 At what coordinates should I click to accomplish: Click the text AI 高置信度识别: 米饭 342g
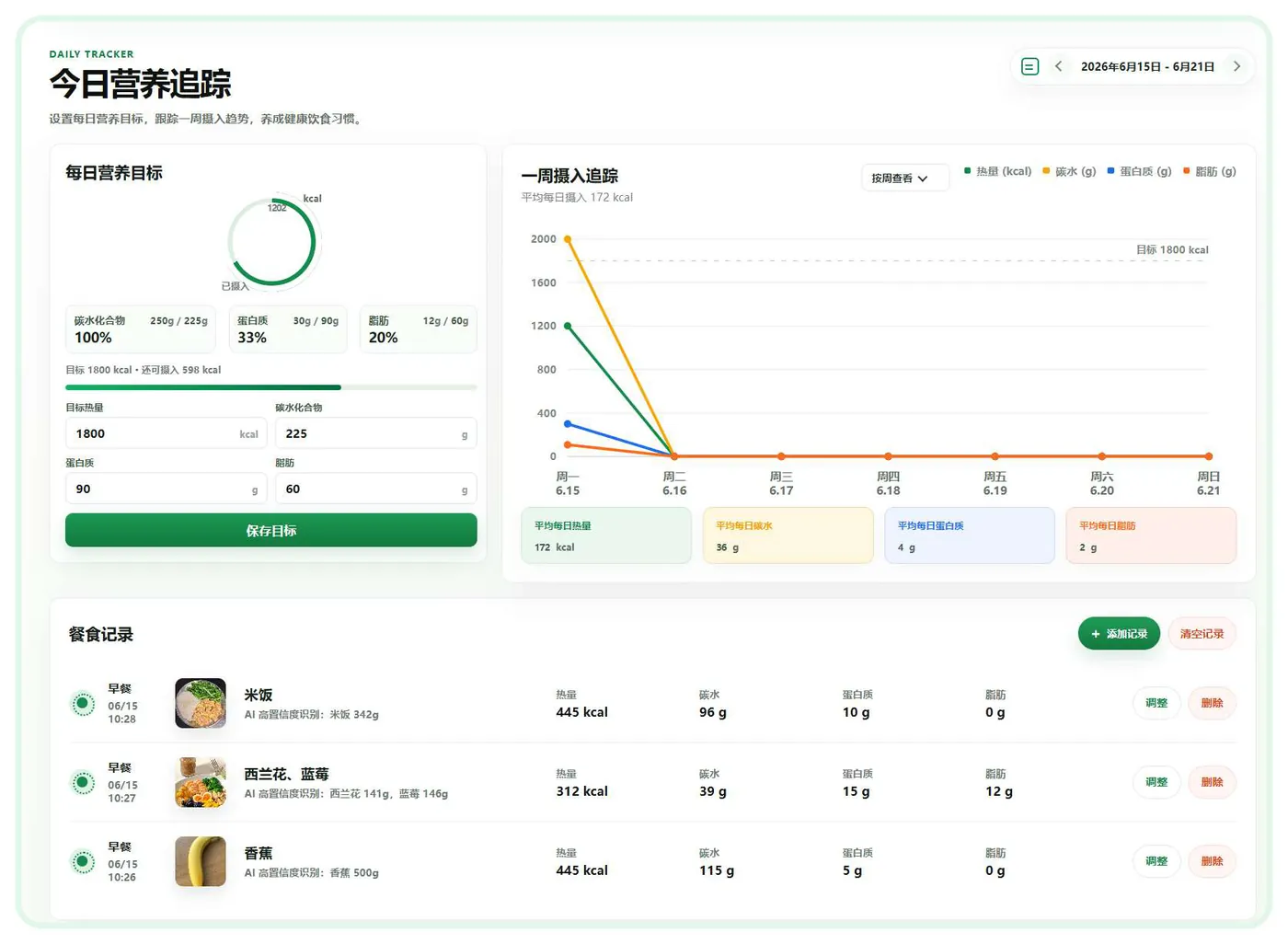click(311, 714)
